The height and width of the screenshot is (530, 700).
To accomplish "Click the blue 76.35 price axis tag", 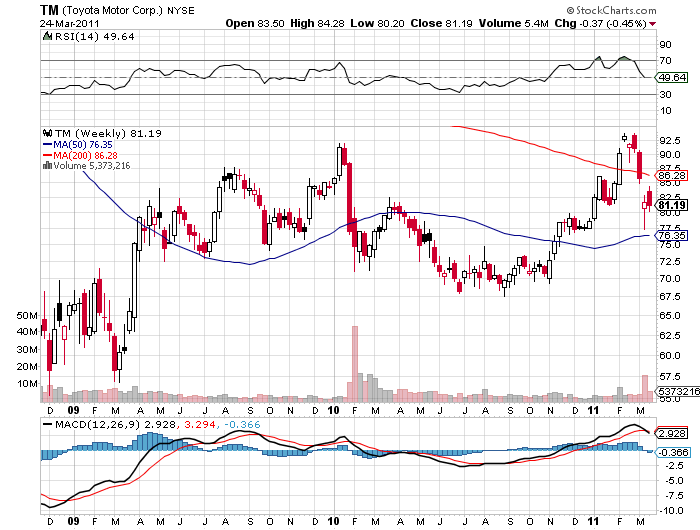I will point(672,235).
